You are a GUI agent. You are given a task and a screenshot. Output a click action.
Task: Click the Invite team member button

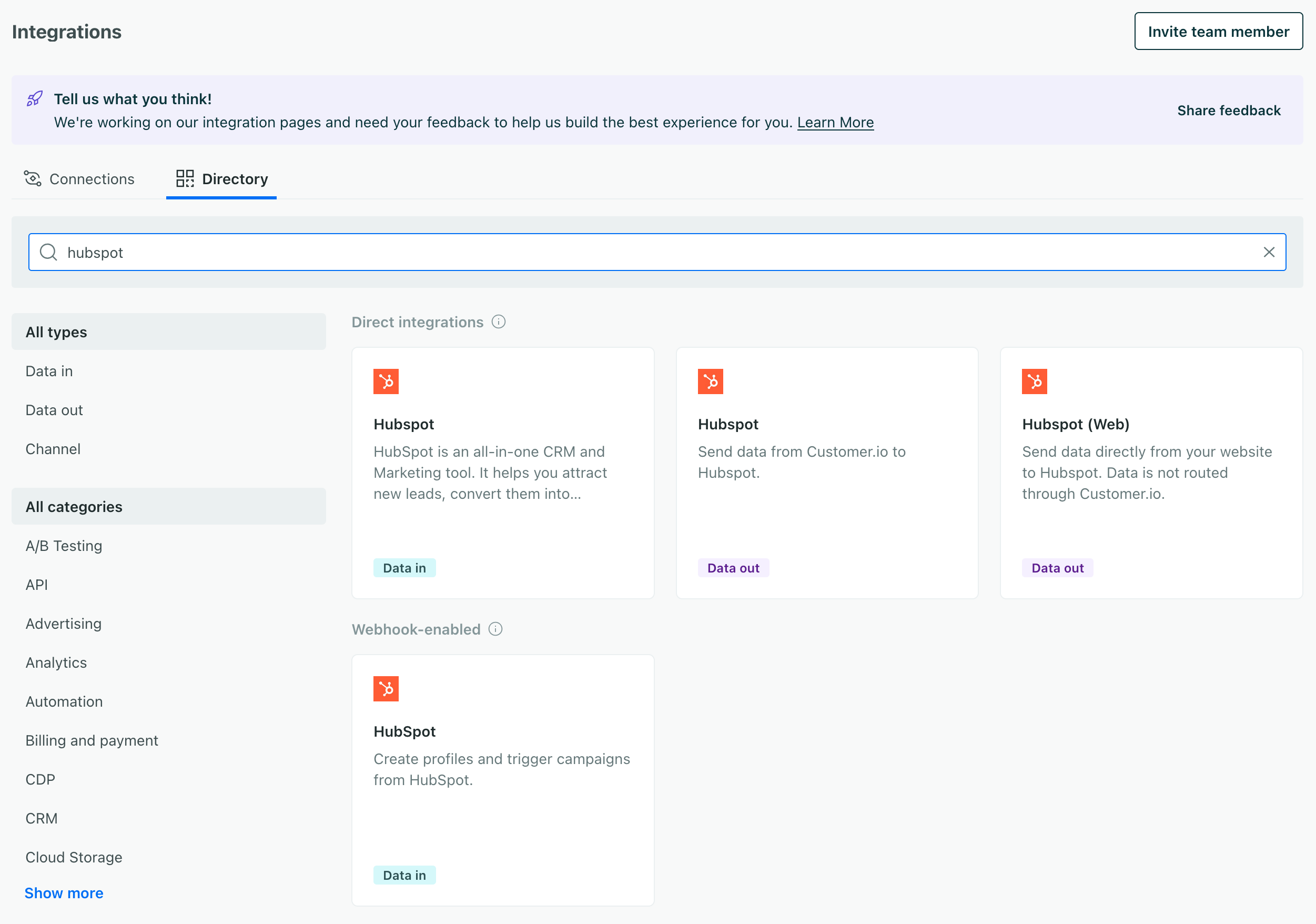1218,31
